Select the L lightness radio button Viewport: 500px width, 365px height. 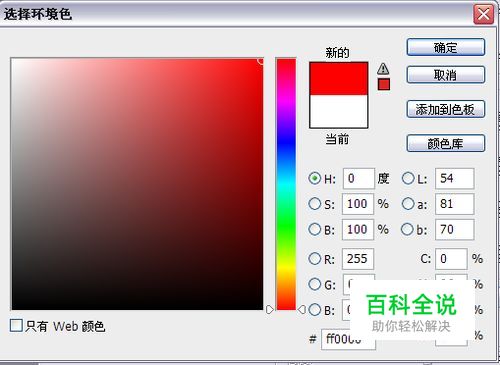tap(408, 178)
